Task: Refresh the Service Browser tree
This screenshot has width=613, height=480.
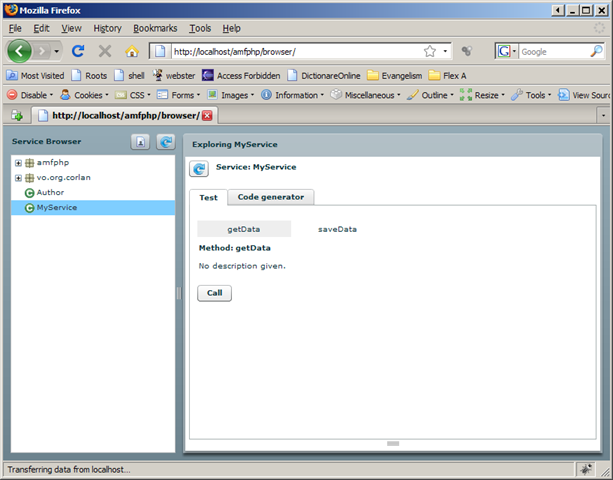Action: [x=166, y=142]
